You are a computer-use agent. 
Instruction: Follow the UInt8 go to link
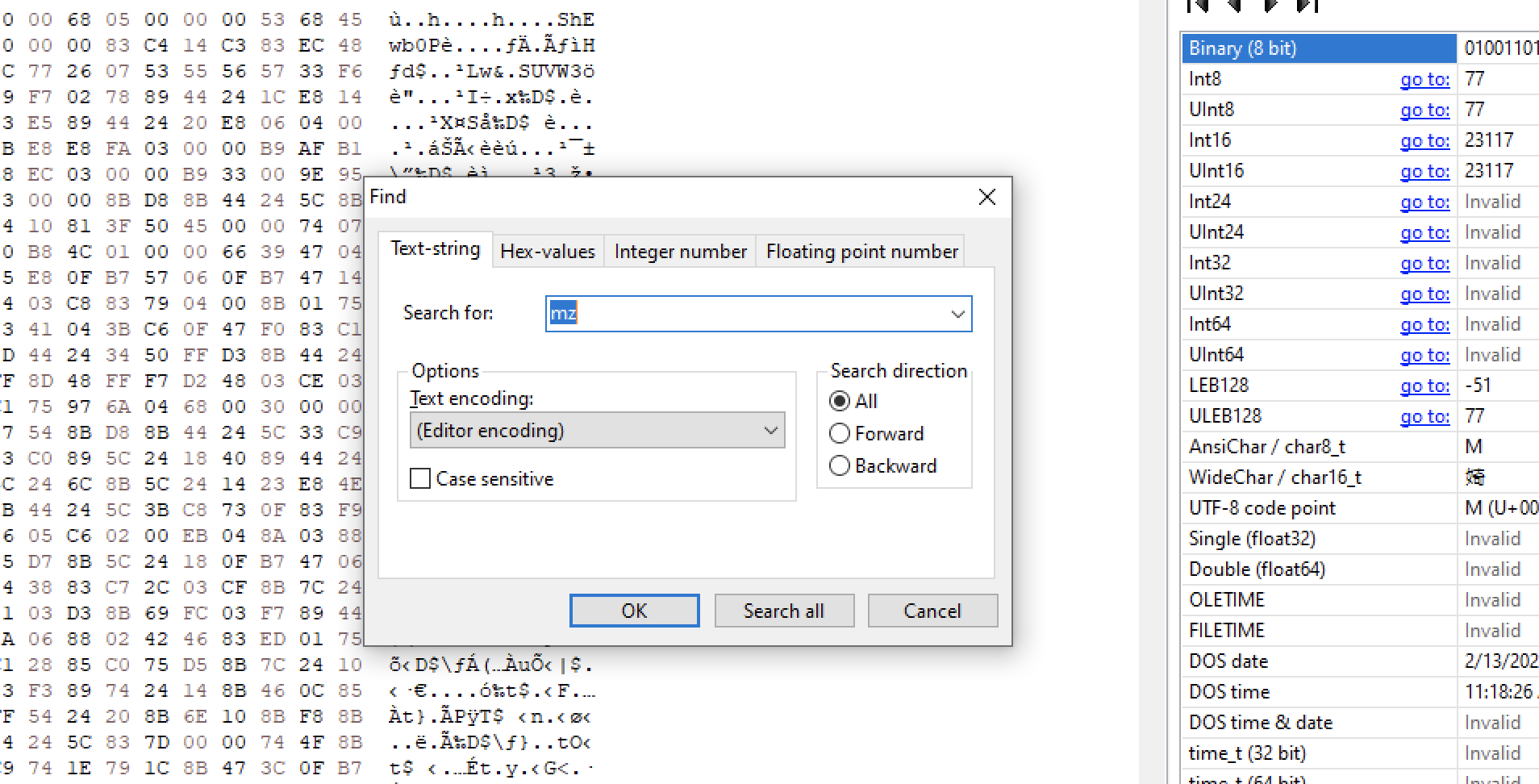(1424, 110)
